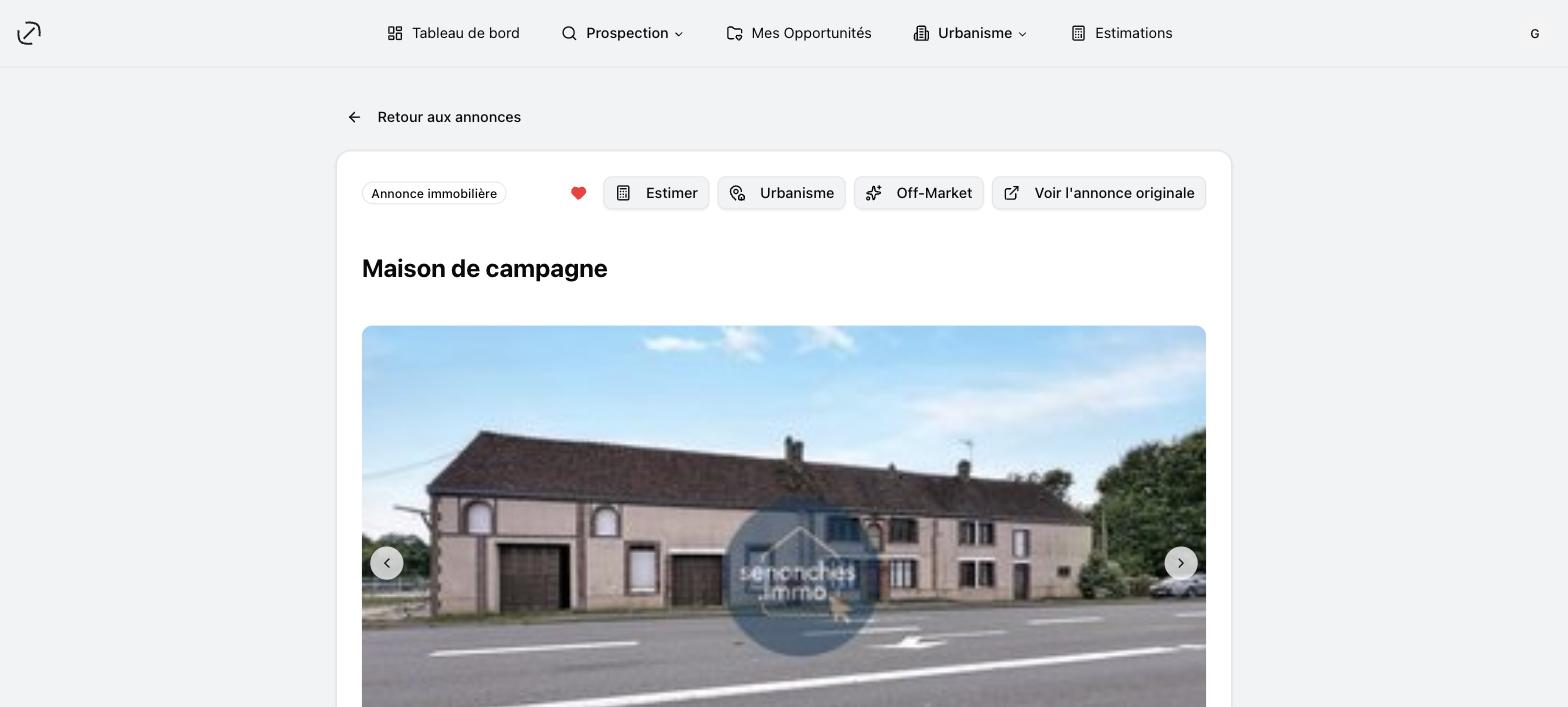Image resolution: width=1568 pixels, height=707 pixels.
Task: Show next photo in carousel
Action: (1181, 563)
